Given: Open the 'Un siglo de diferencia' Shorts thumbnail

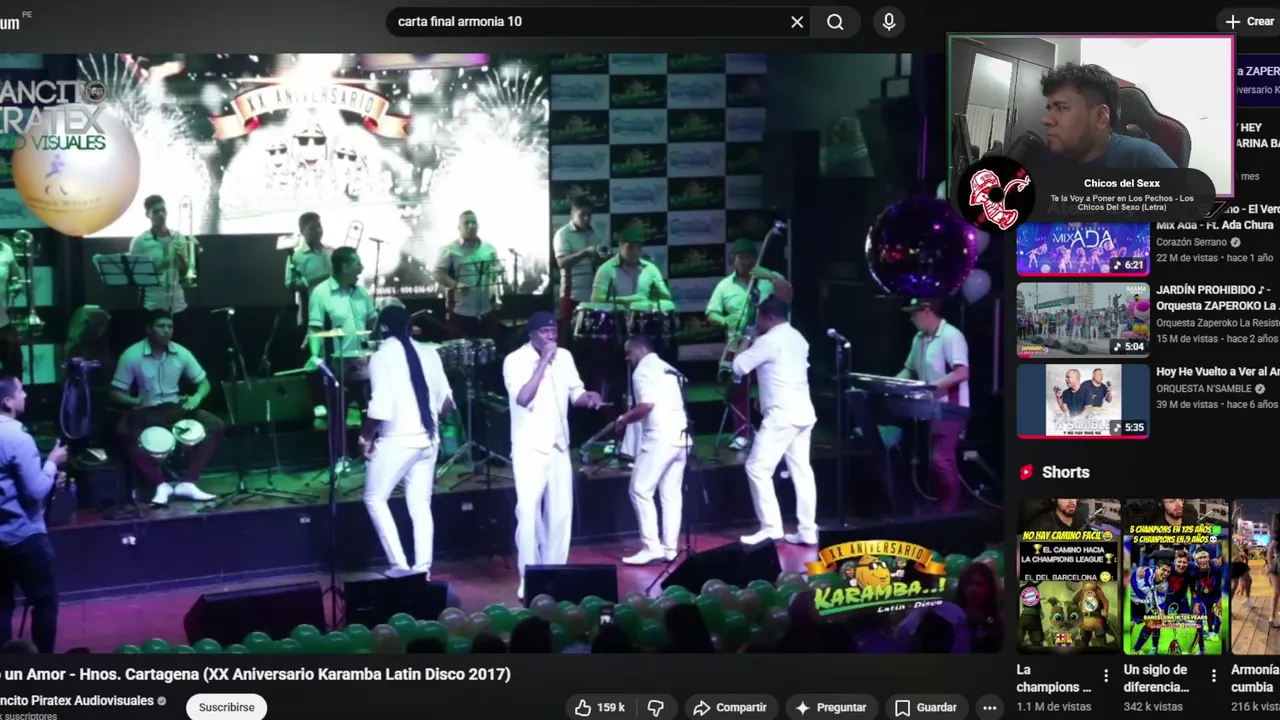Looking at the screenshot, I should pos(1175,577).
